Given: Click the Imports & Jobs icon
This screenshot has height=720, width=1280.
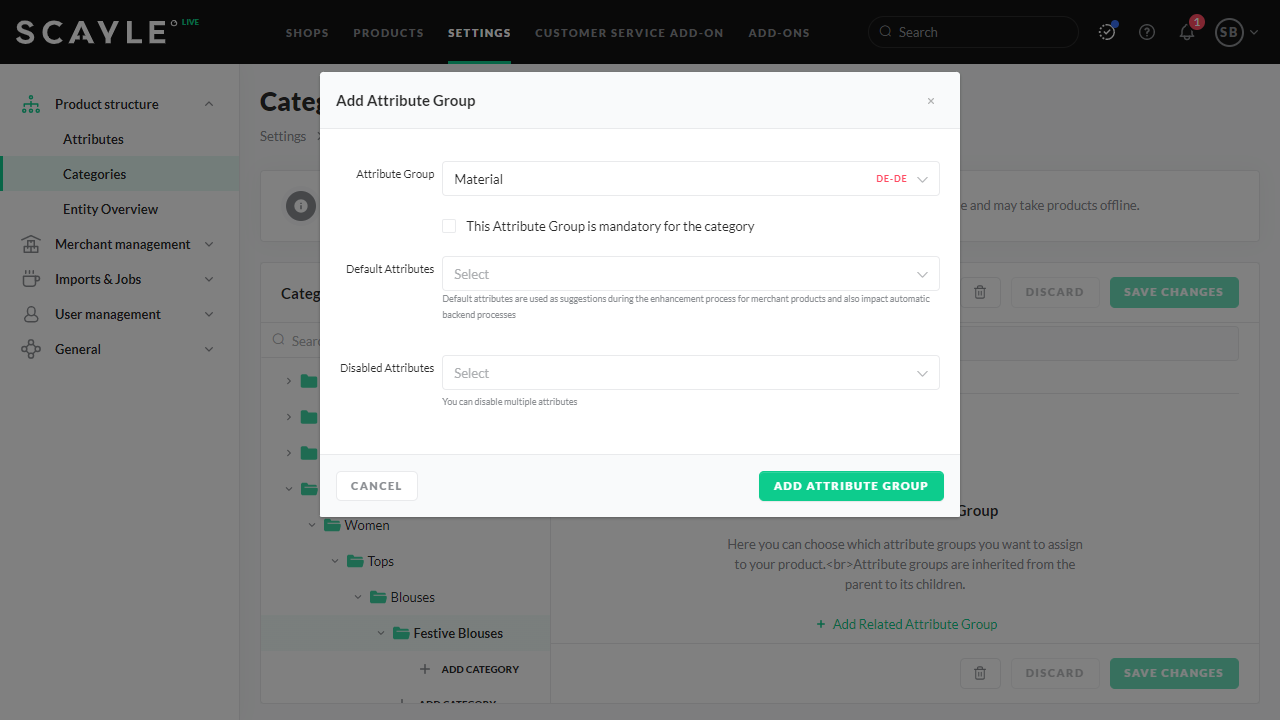Looking at the screenshot, I should point(31,279).
